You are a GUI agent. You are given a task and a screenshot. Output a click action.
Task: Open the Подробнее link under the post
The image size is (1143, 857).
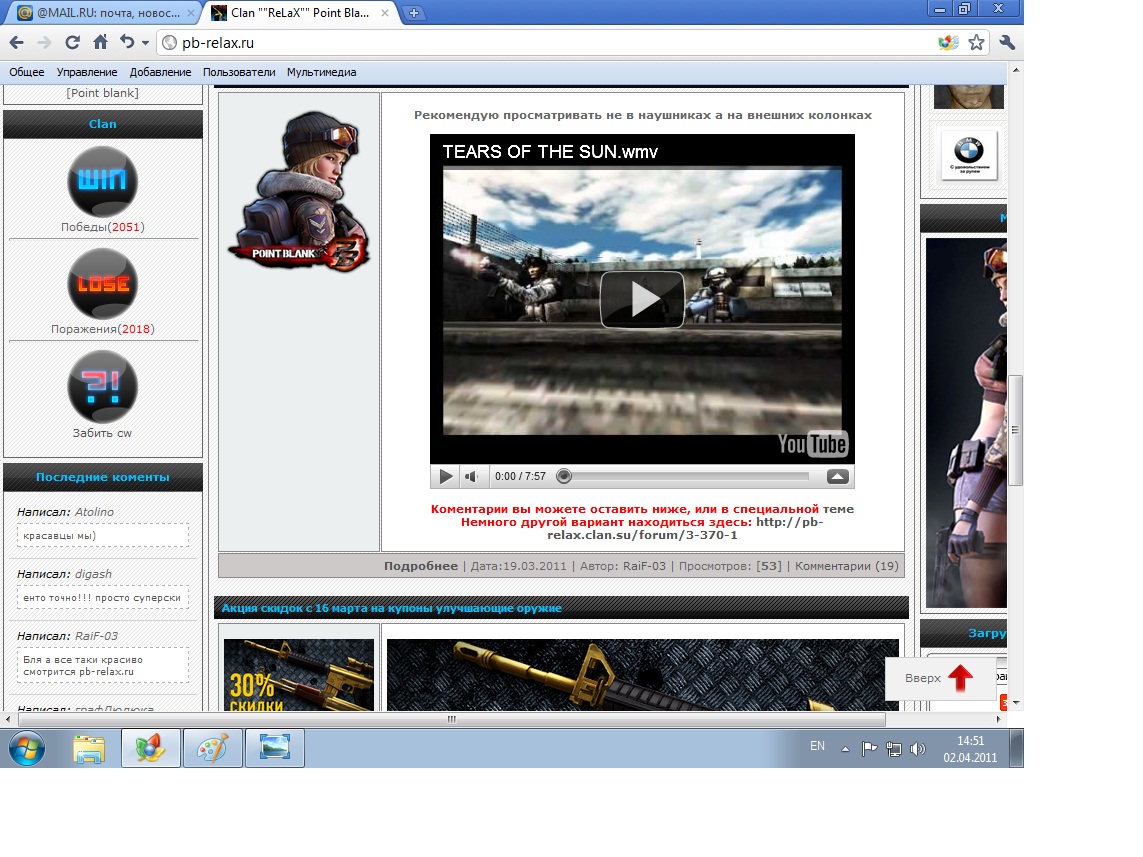pos(420,566)
